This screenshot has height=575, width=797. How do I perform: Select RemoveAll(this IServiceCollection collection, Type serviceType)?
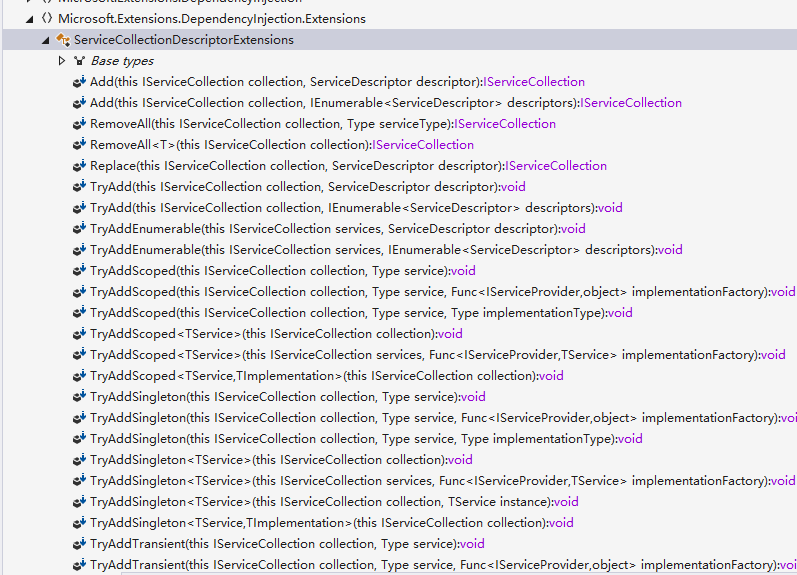coord(323,124)
